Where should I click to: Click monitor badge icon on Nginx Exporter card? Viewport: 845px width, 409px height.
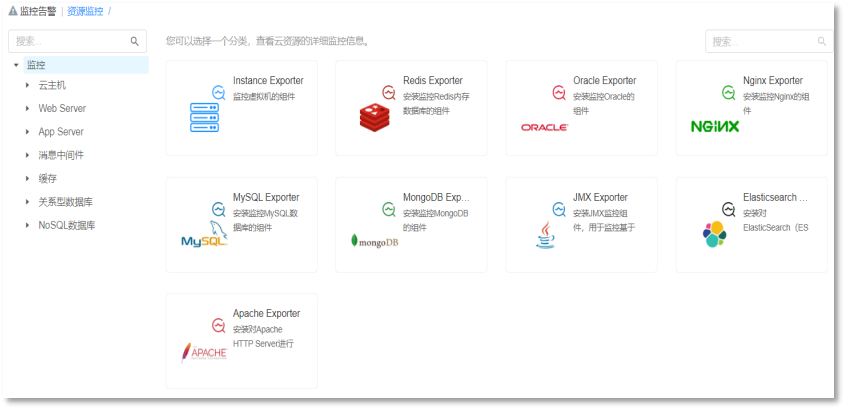point(729,93)
